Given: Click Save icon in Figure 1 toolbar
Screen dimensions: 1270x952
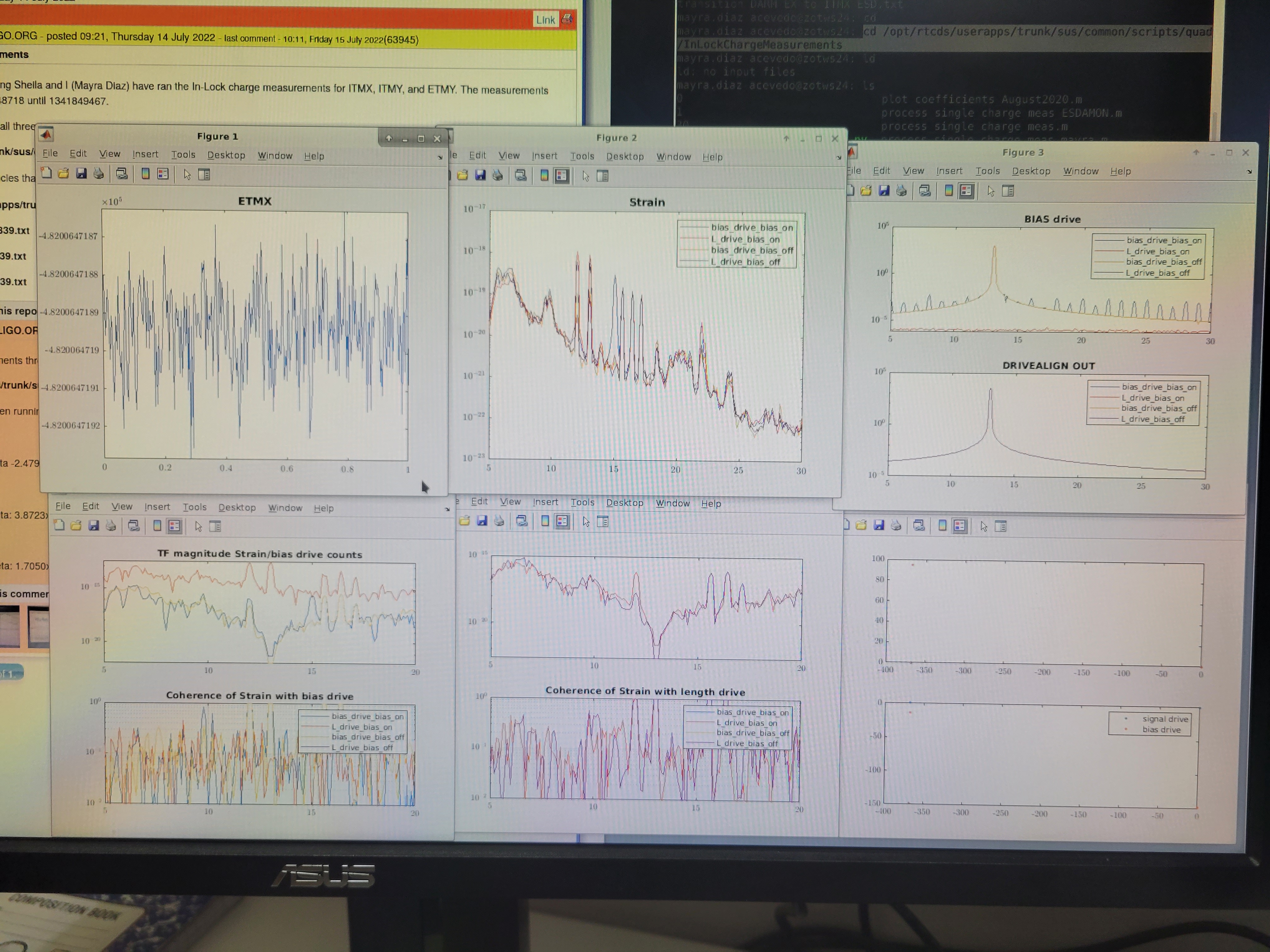Looking at the screenshot, I should pos(81,173).
